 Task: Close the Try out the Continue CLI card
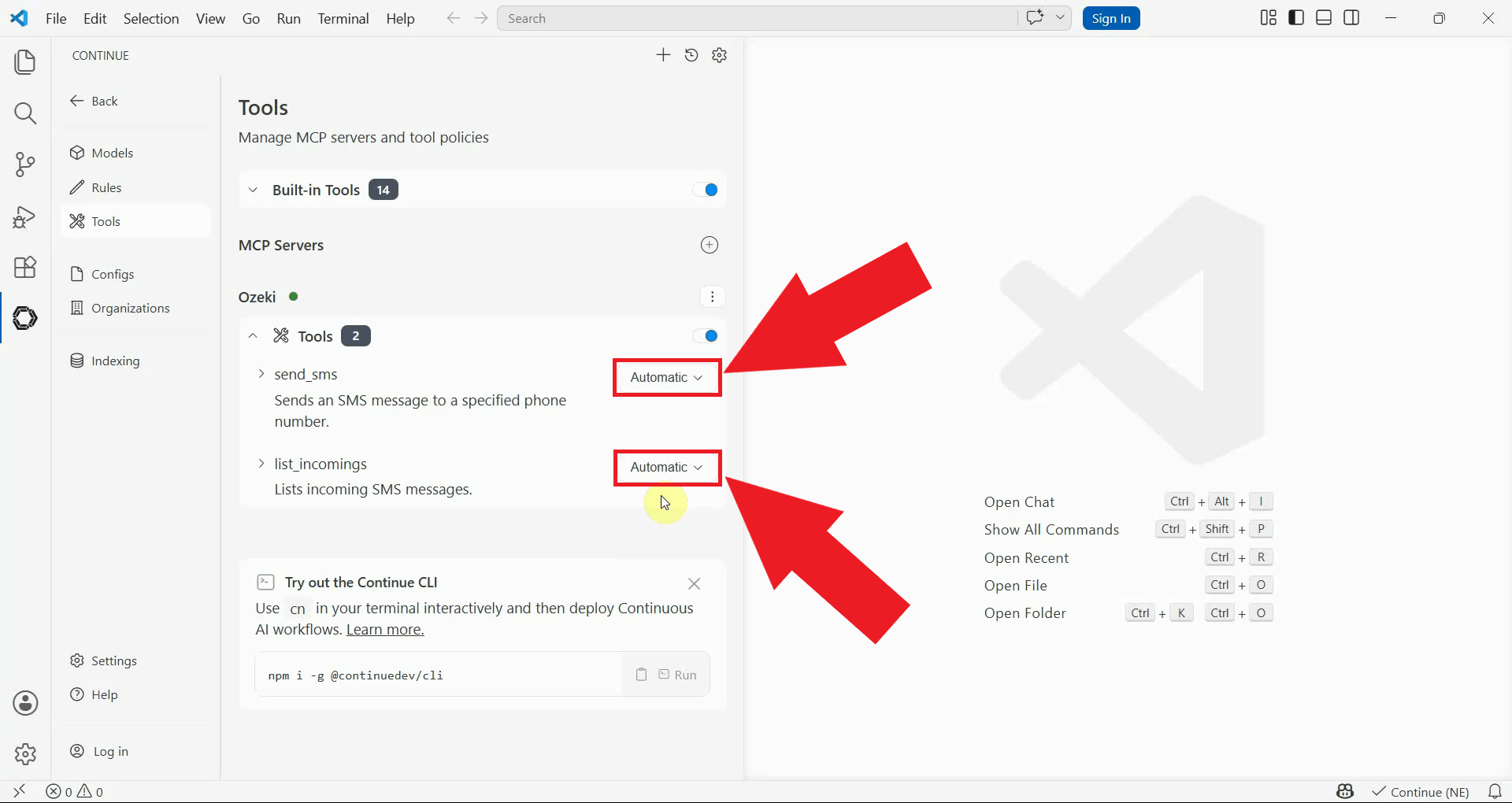[x=694, y=583]
